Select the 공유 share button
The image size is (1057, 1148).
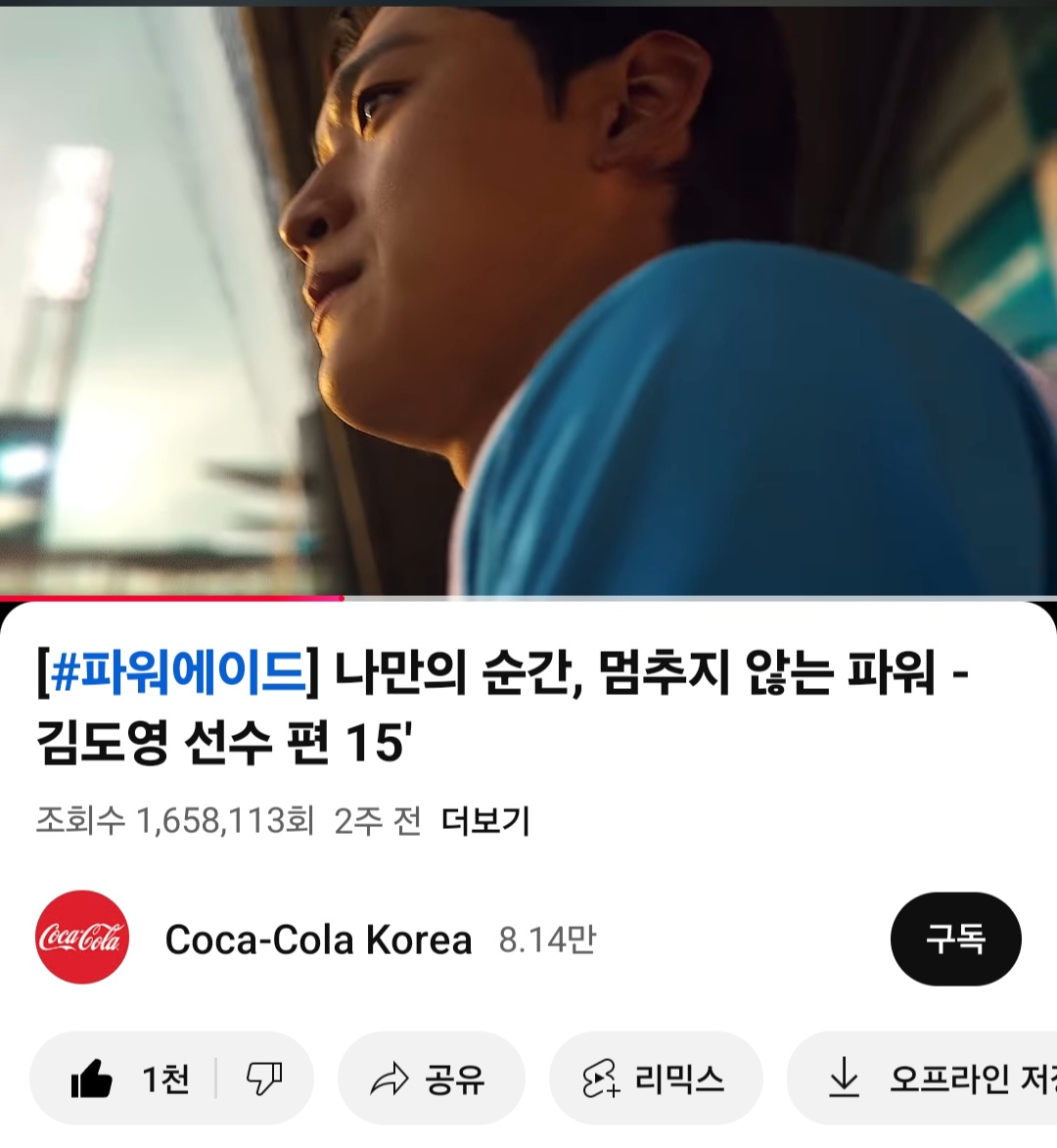(432, 1079)
